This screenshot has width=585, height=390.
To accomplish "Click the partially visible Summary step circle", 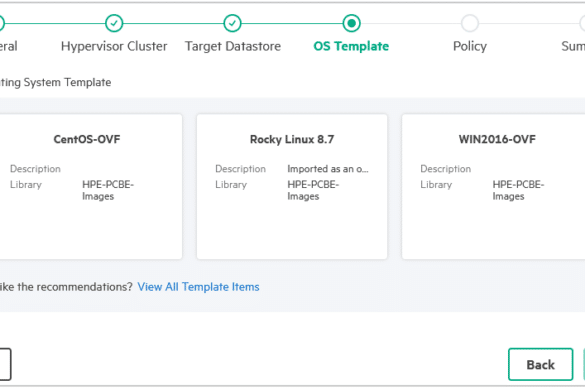I will (x=582, y=23).
